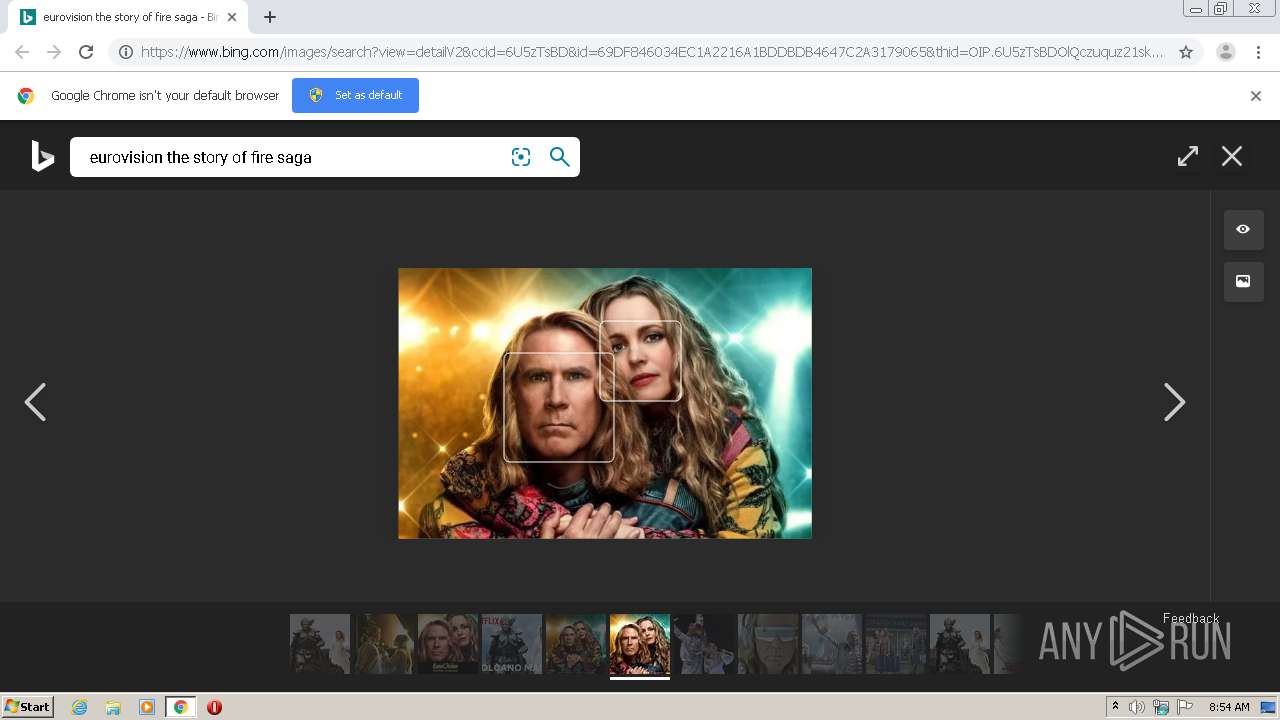Click the main movie poster image
Viewport: 1280px width, 720px height.
(x=605, y=403)
